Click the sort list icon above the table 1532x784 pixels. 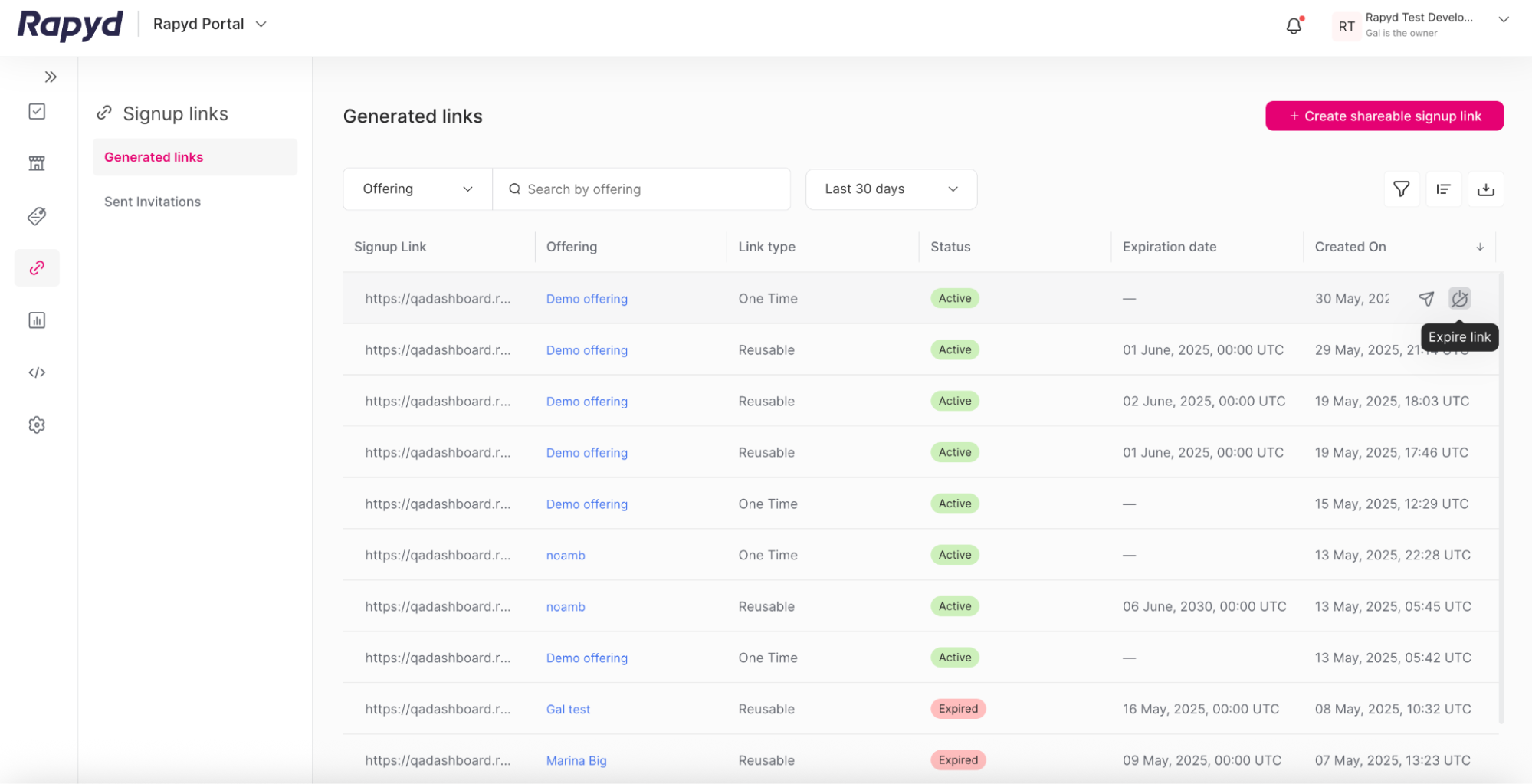pos(1443,189)
